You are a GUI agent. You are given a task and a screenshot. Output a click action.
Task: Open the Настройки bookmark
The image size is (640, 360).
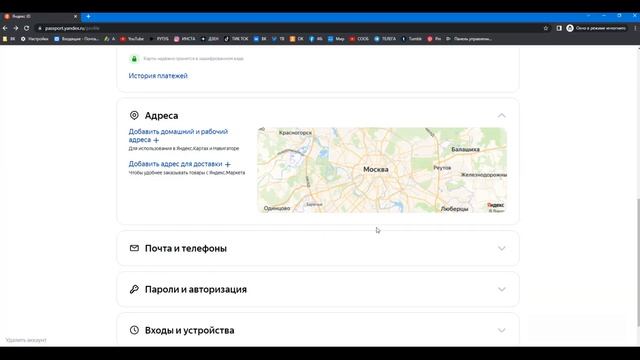[x=35, y=39]
